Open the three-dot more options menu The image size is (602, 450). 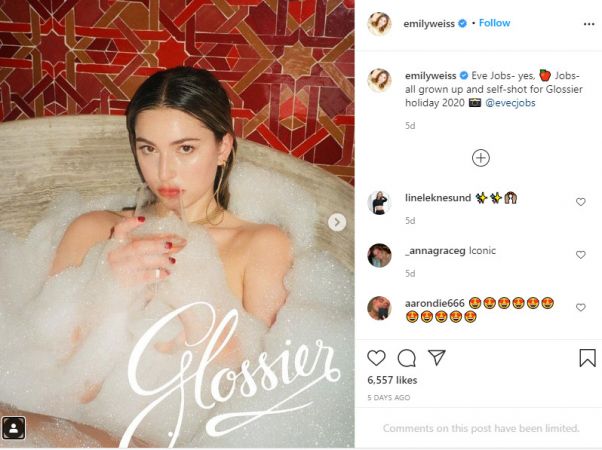[589, 24]
